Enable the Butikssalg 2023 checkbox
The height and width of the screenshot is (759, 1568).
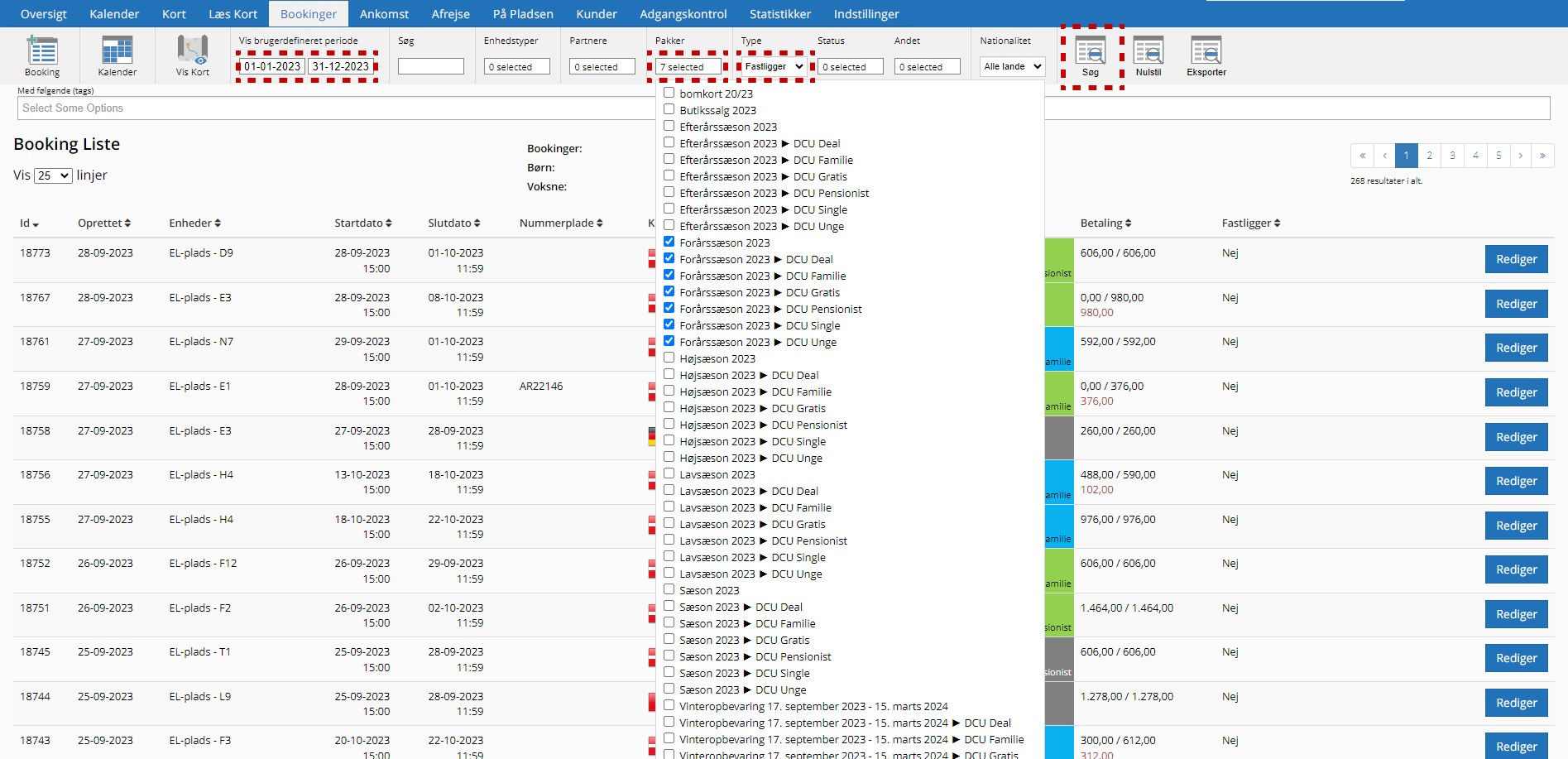coord(669,109)
